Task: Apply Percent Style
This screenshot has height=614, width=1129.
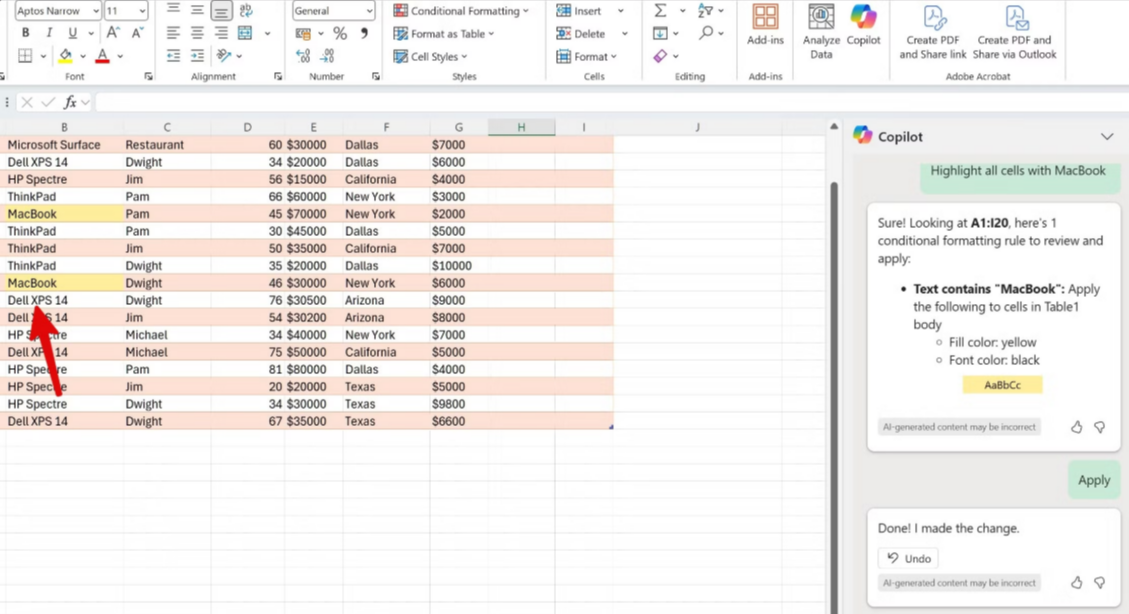Action: pos(340,33)
